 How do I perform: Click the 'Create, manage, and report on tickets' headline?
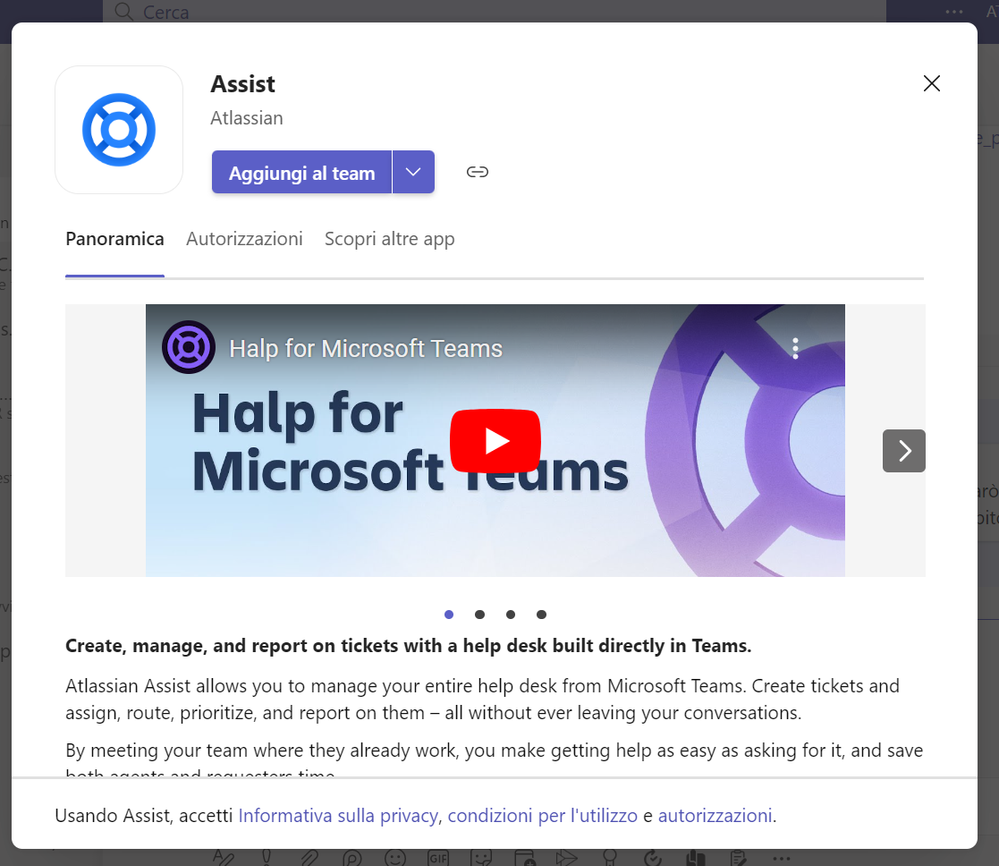pyautogui.click(x=408, y=646)
